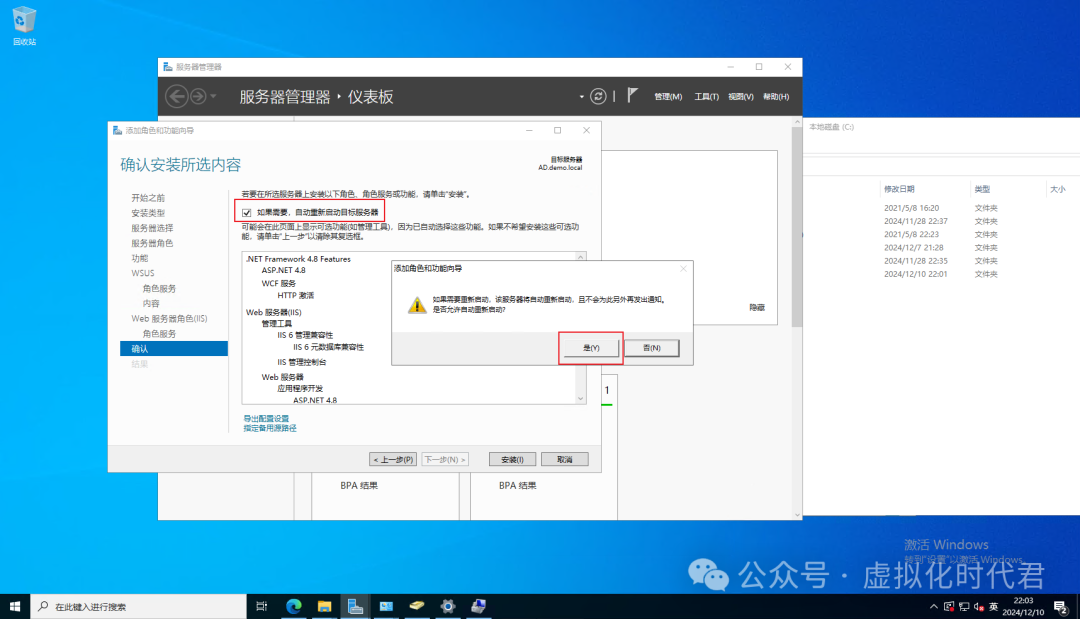Click the last pinned taskbar app icon
The image size is (1080, 619).
(479, 607)
